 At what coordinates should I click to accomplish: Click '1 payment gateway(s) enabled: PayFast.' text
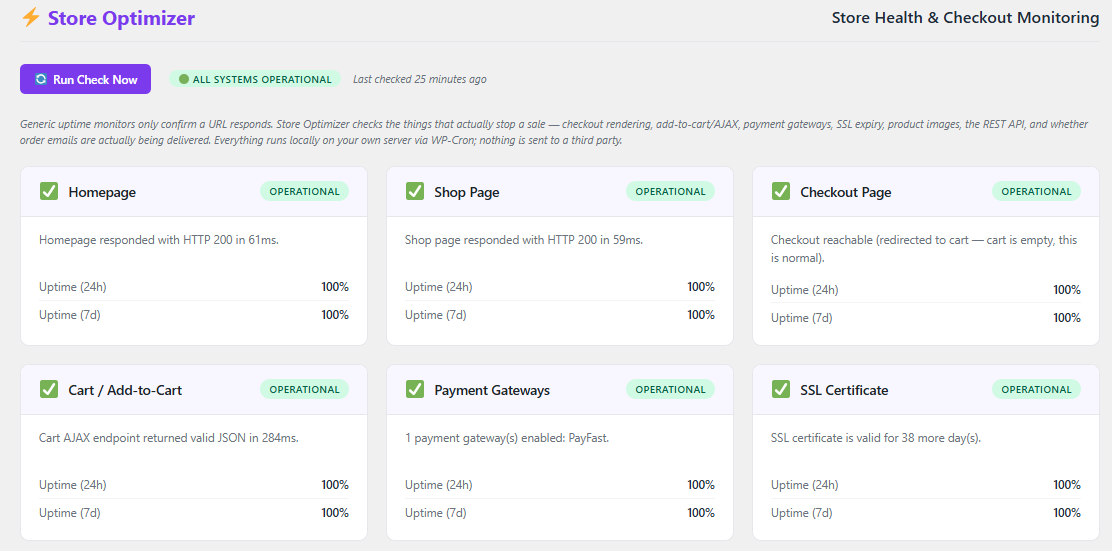(x=507, y=438)
